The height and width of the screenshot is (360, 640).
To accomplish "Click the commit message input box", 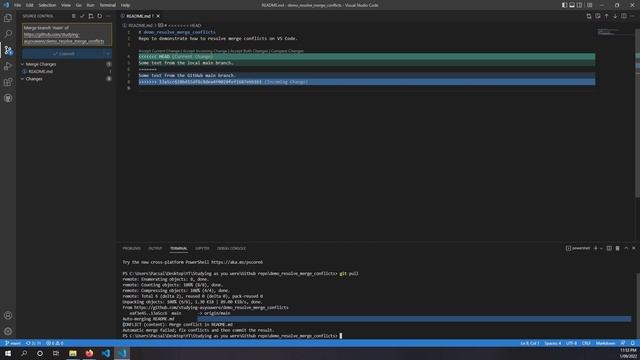I will point(67,34).
